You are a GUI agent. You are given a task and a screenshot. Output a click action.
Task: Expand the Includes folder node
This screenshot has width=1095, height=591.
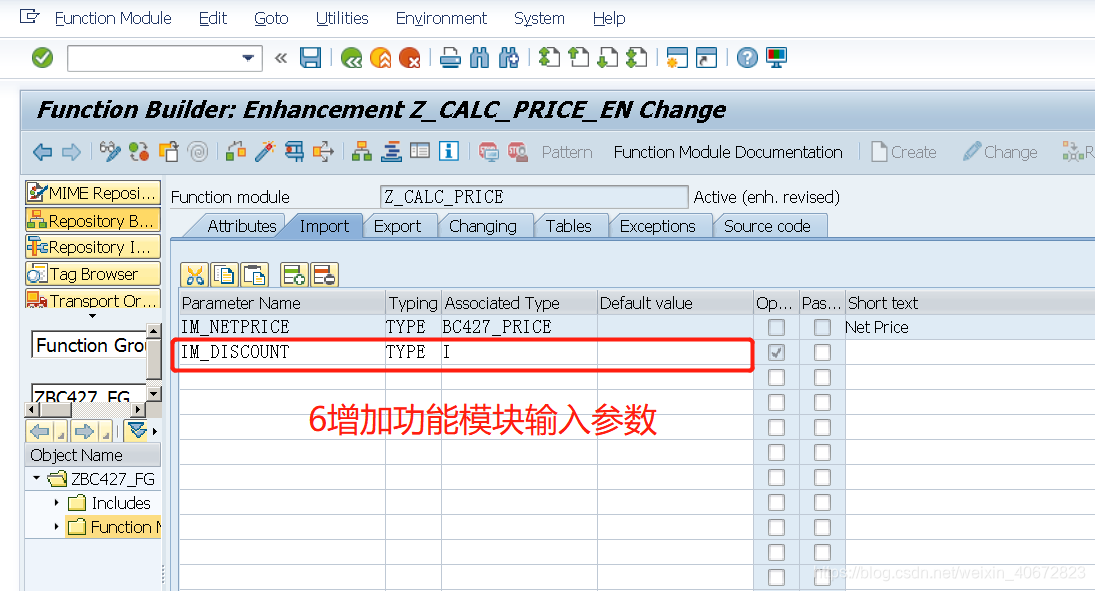click(x=57, y=503)
